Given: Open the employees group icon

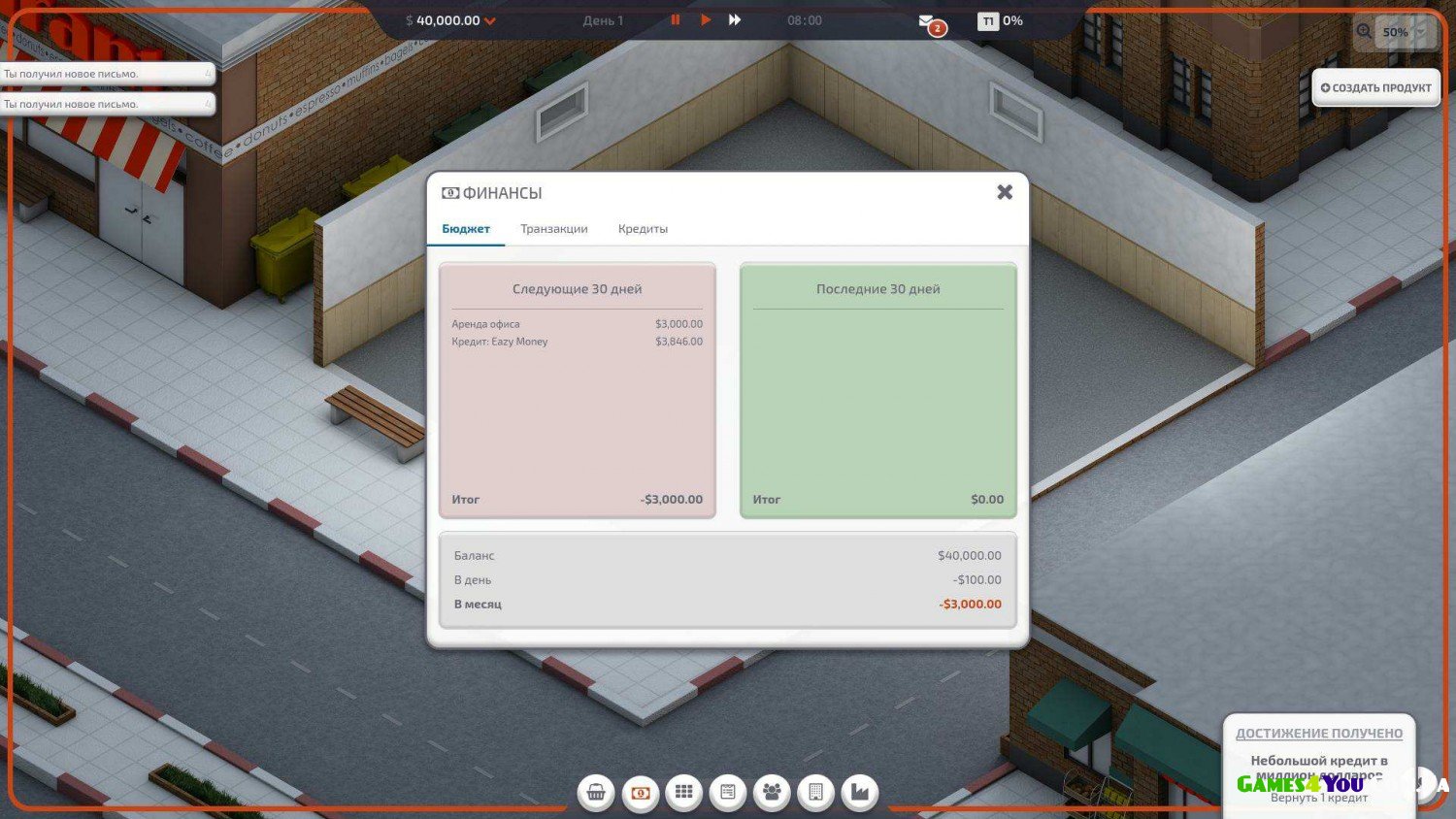Looking at the screenshot, I should [x=772, y=792].
